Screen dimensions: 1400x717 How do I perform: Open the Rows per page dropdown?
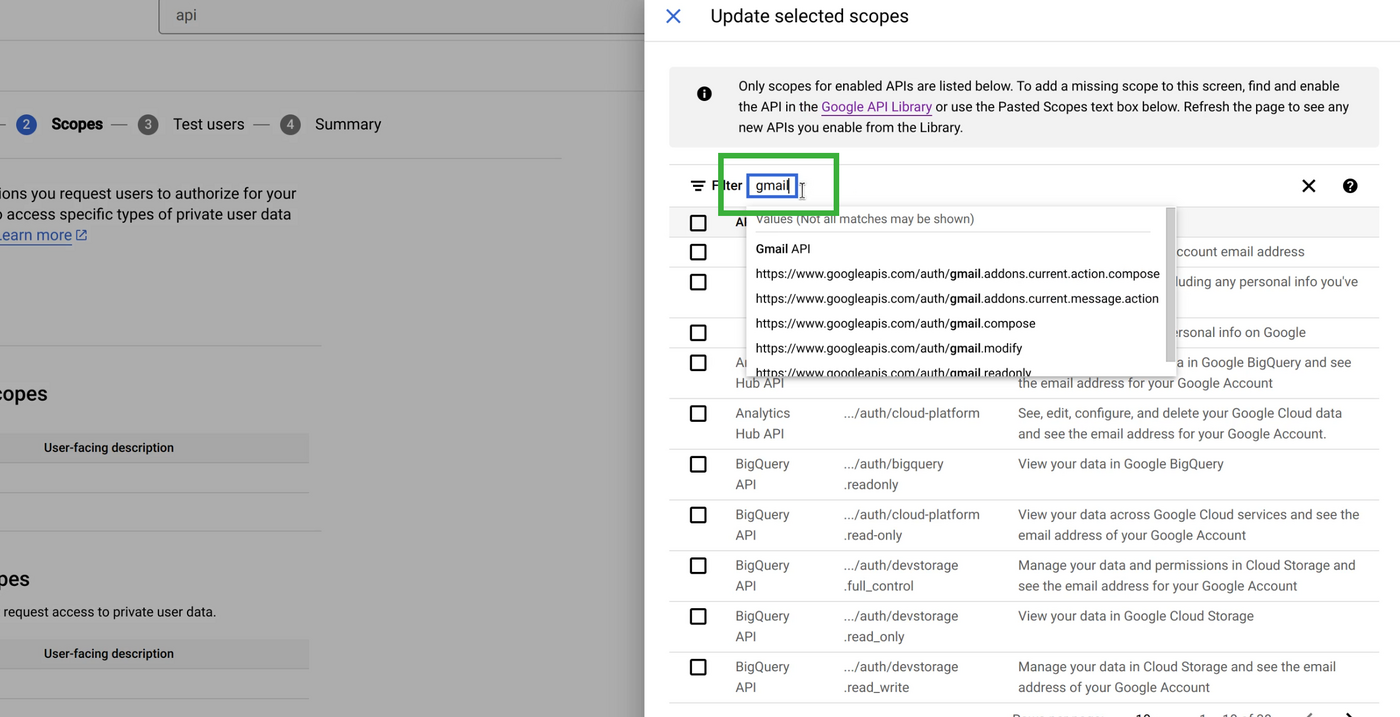coord(1143,714)
